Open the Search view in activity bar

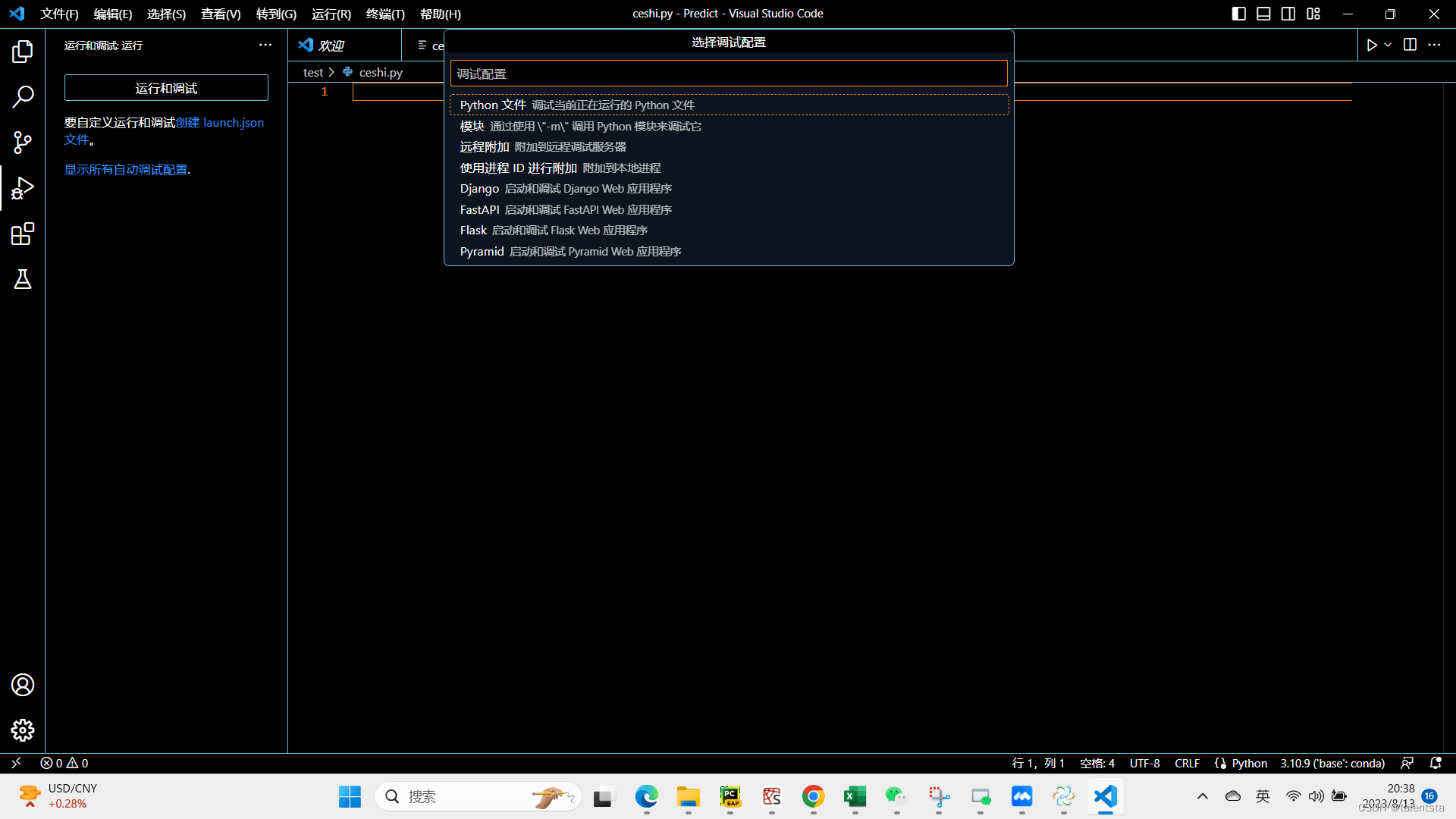pyautogui.click(x=23, y=97)
